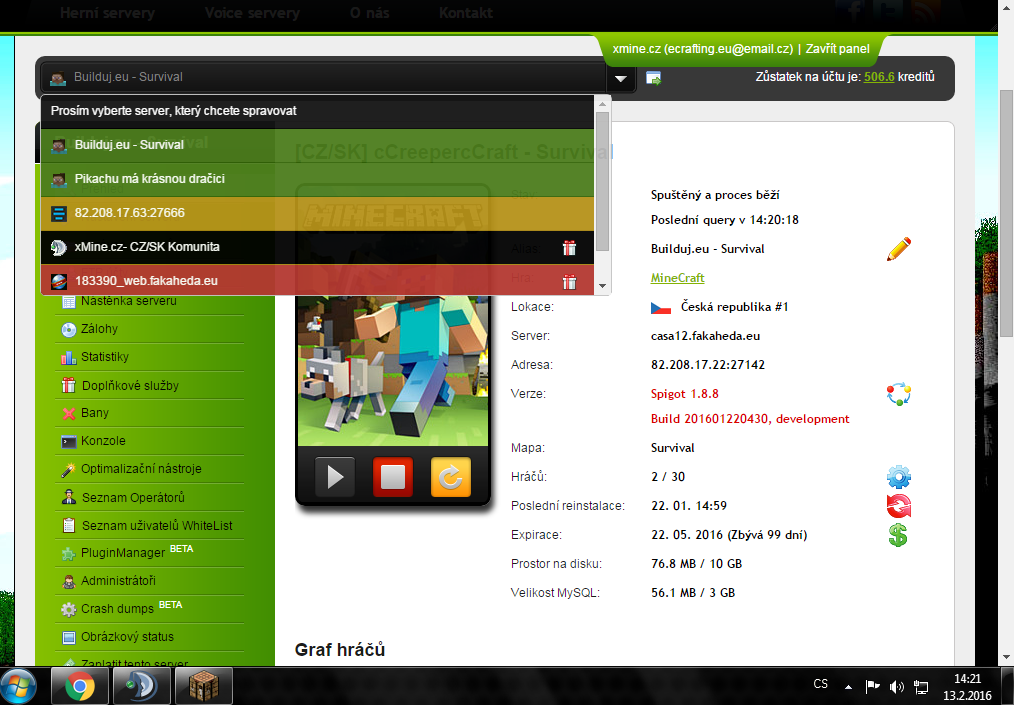The width and height of the screenshot is (1014, 705).
Task: Select xMine.cz- CZ/SK Komunita server
Action: point(317,247)
